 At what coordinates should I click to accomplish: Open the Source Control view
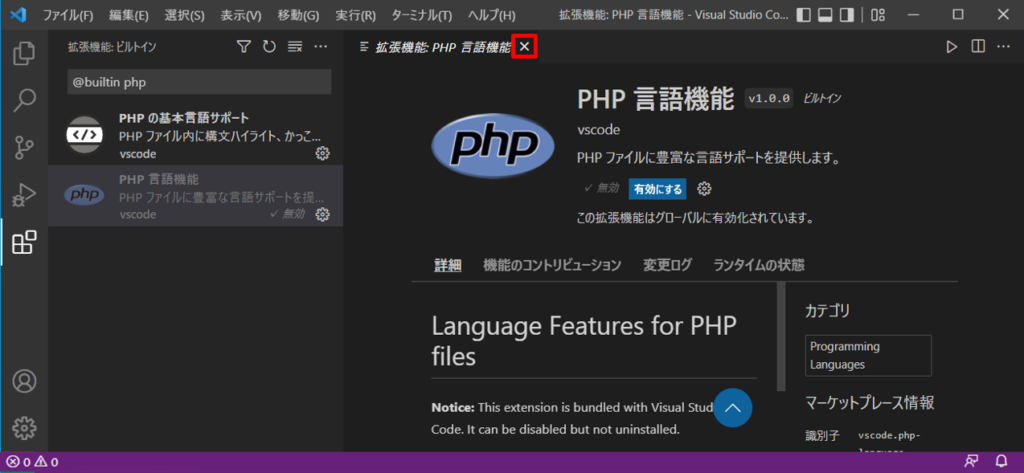[24, 148]
